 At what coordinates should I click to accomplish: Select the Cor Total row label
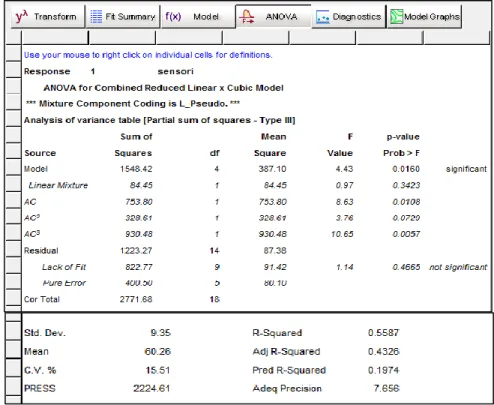(42, 299)
